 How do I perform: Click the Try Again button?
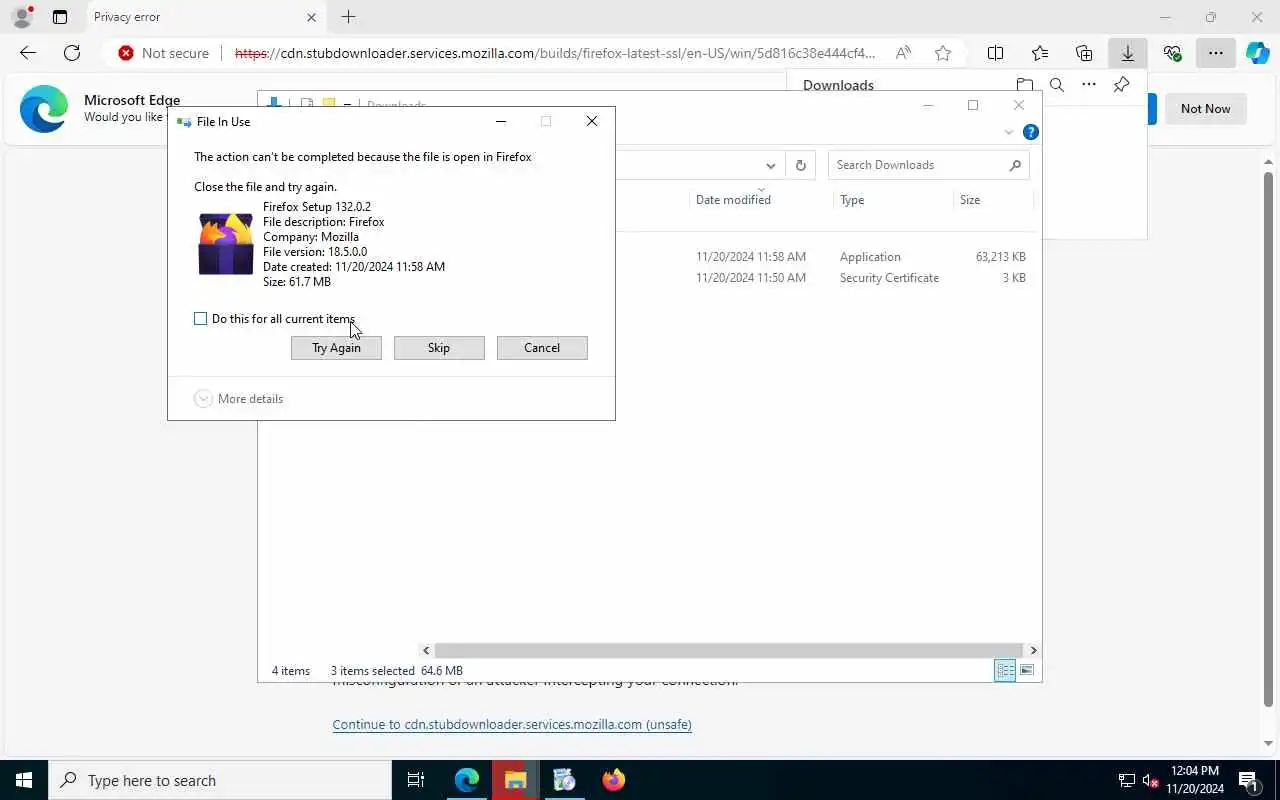click(x=336, y=348)
